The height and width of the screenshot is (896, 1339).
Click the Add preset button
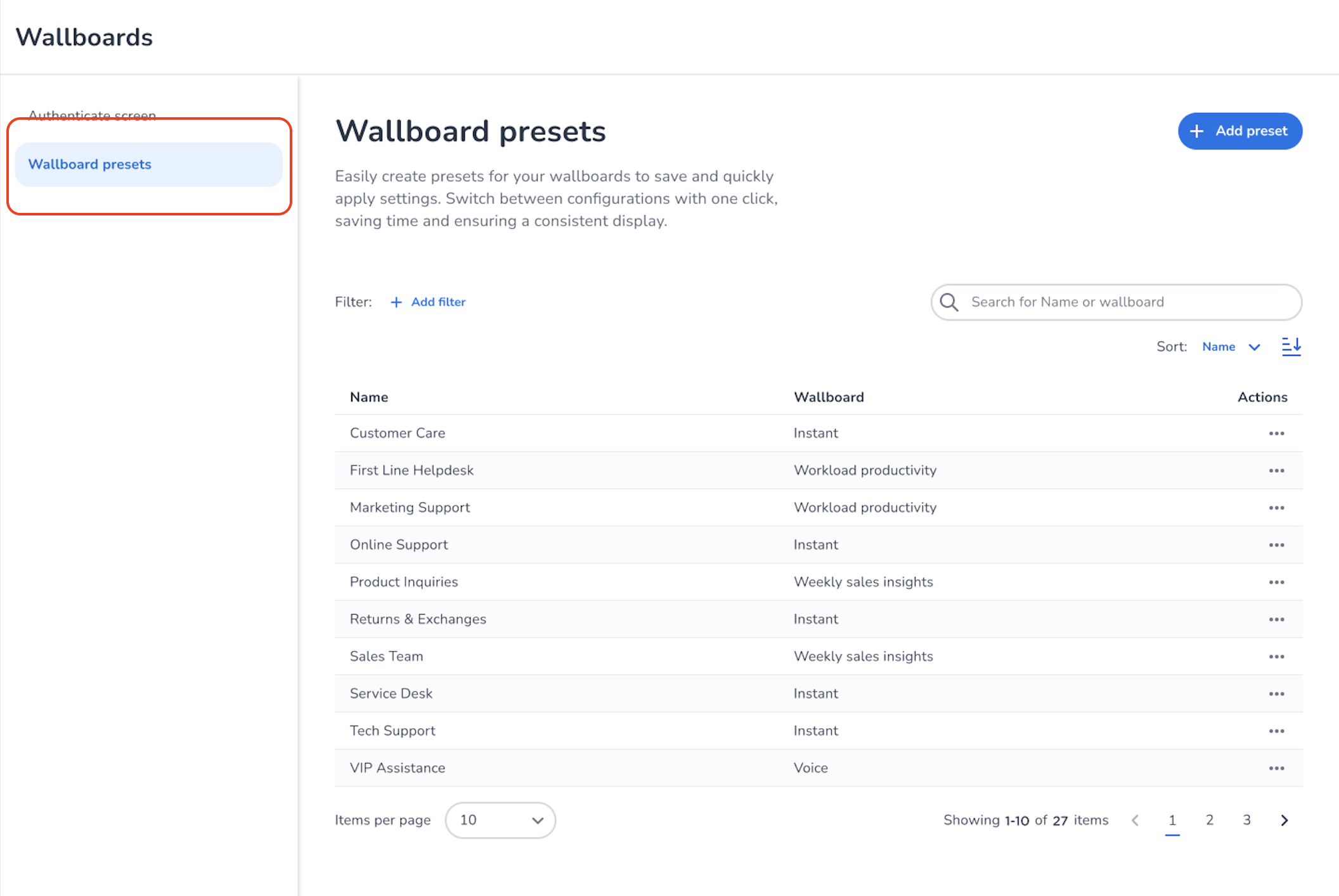tap(1239, 131)
